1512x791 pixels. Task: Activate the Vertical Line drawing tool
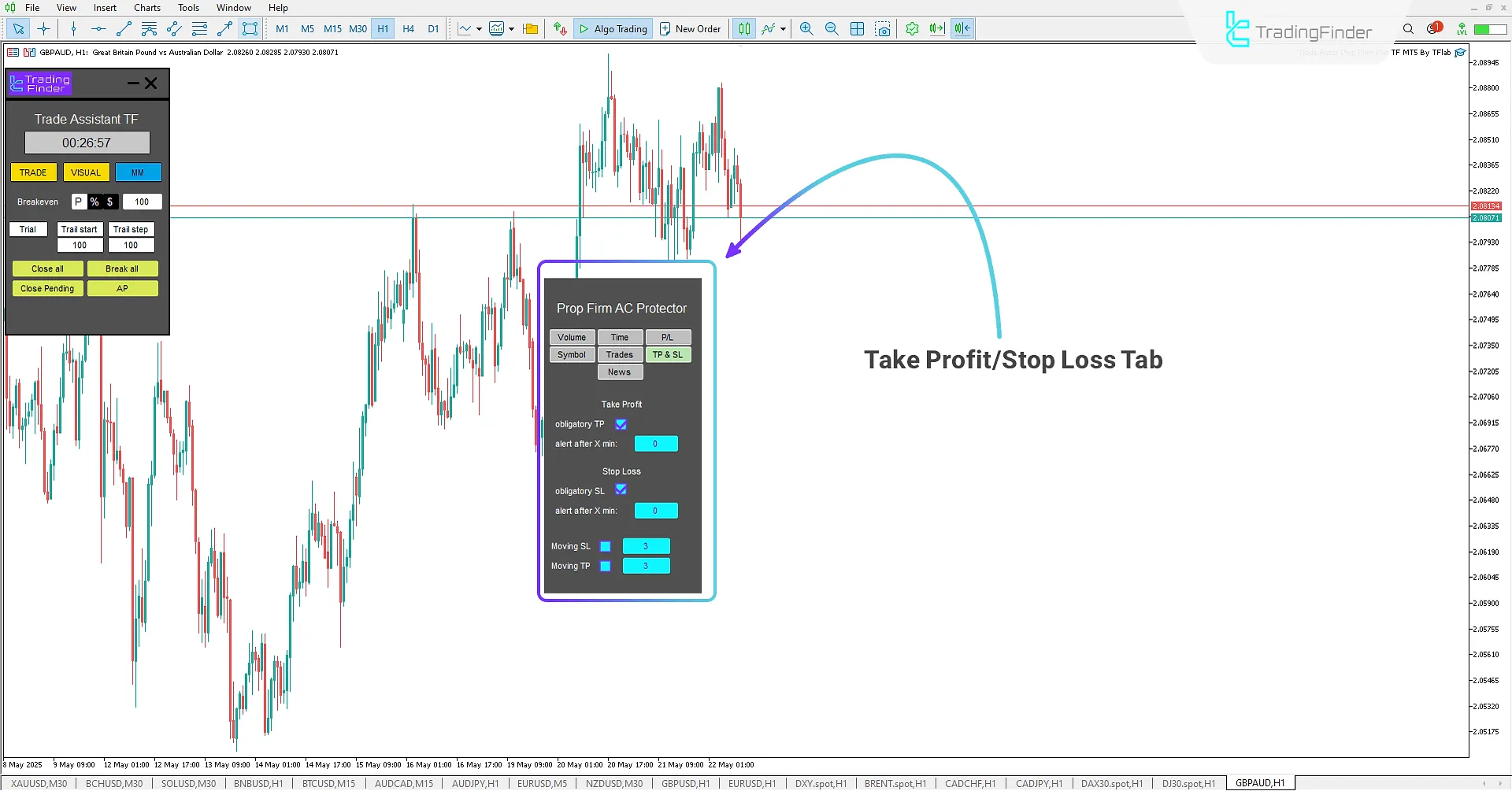coord(73,28)
